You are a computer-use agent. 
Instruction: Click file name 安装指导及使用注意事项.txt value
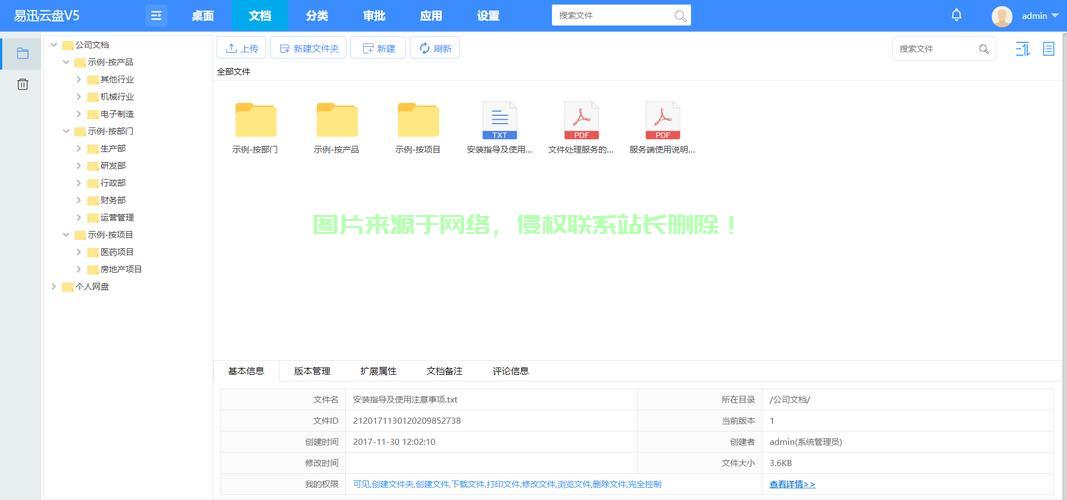click(405, 400)
